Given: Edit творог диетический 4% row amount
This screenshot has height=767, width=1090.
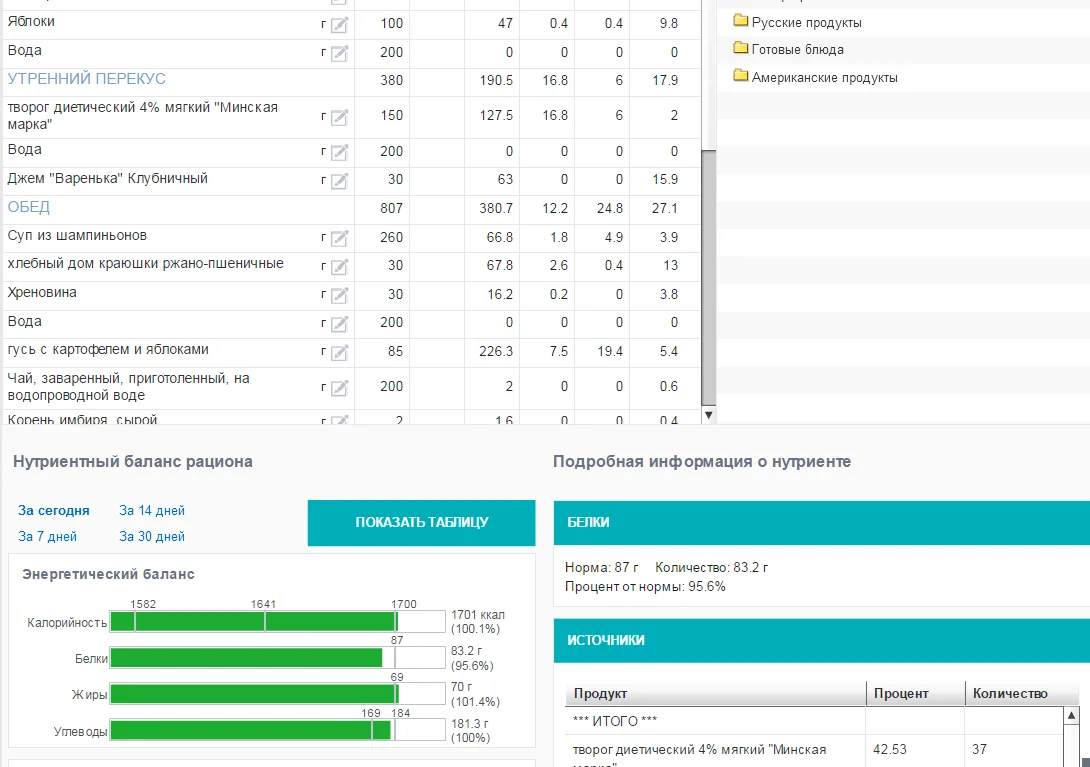Looking at the screenshot, I should point(339,118).
